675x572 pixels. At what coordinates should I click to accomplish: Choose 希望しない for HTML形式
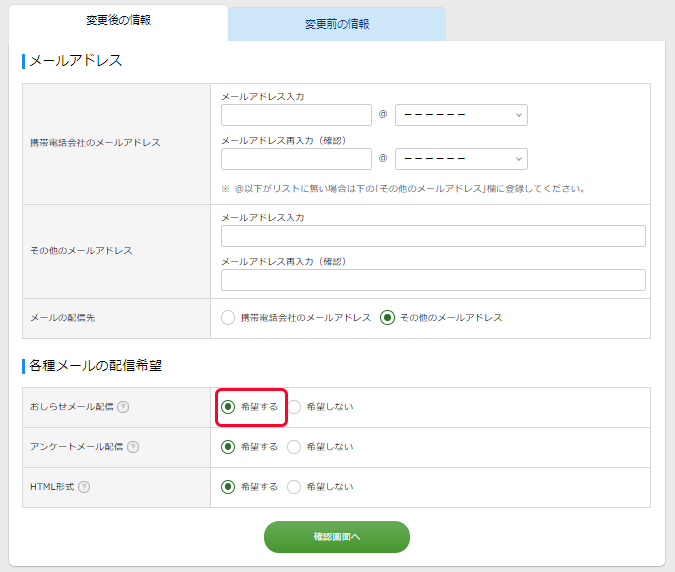pos(294,487)
